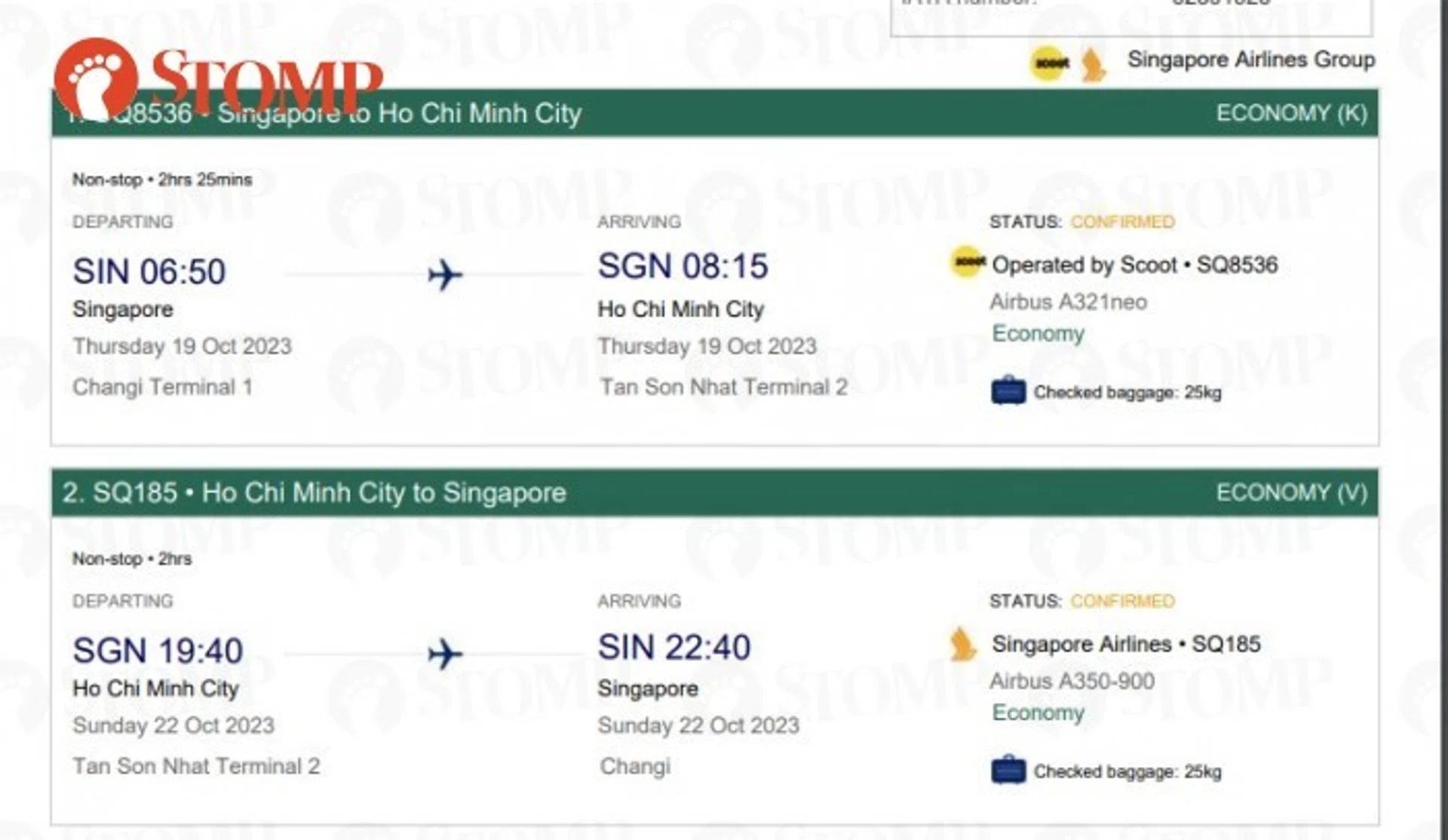Click the CONFIRMED status of first flight
The image size is (1448, 840).
point(1122,222)
